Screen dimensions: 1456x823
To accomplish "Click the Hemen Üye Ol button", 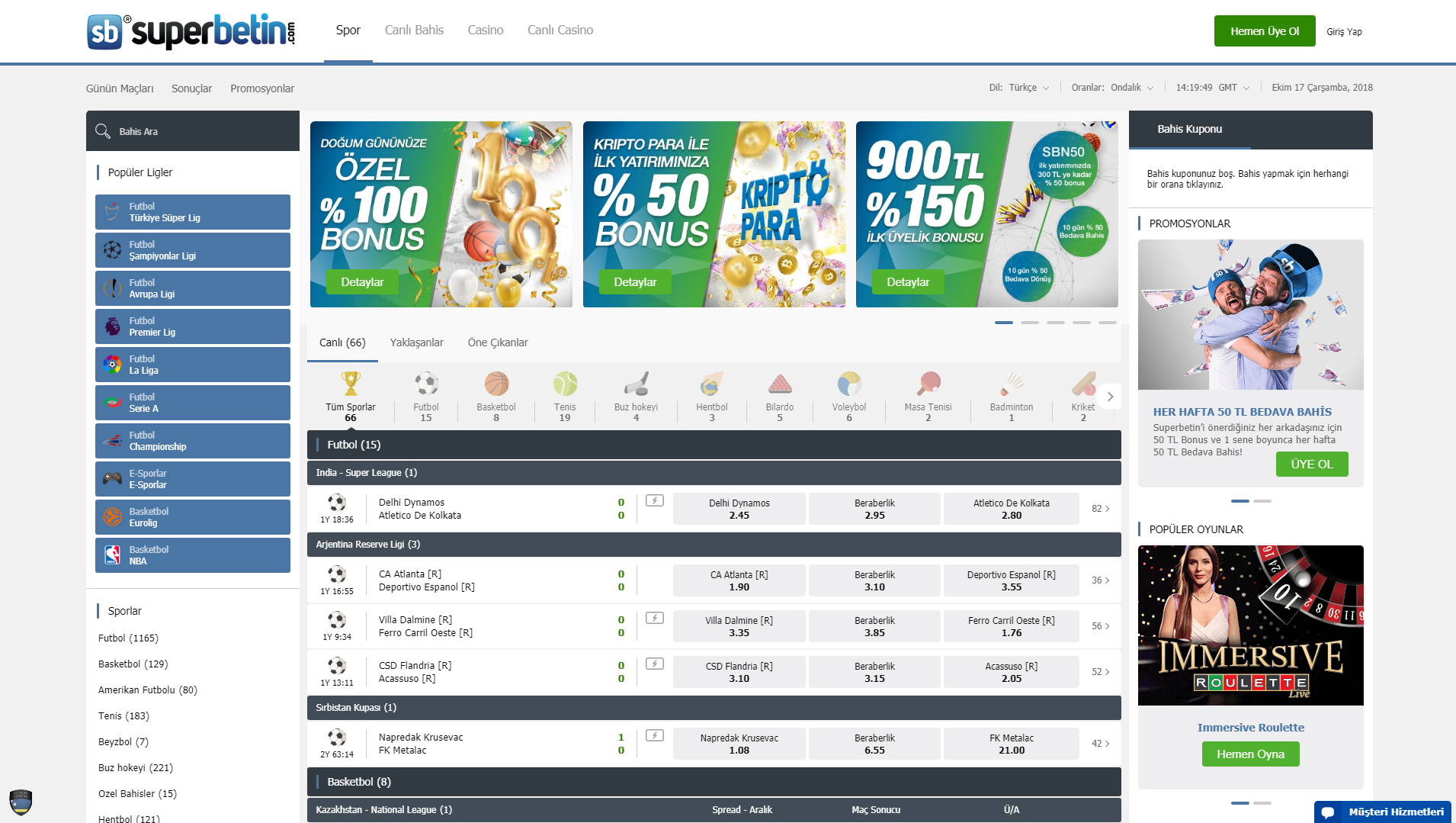I will (1265, 31).
